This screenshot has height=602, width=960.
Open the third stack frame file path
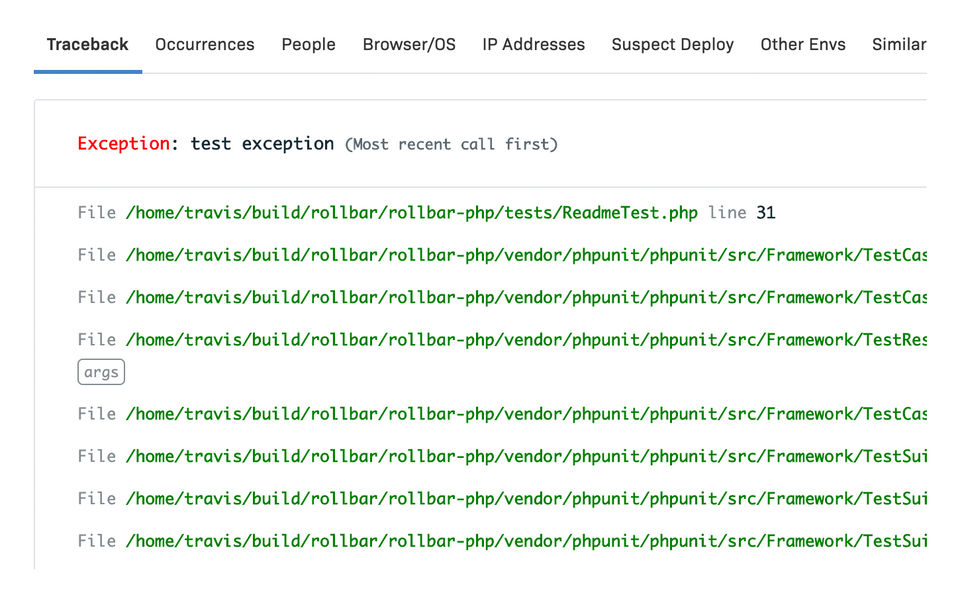526,297
